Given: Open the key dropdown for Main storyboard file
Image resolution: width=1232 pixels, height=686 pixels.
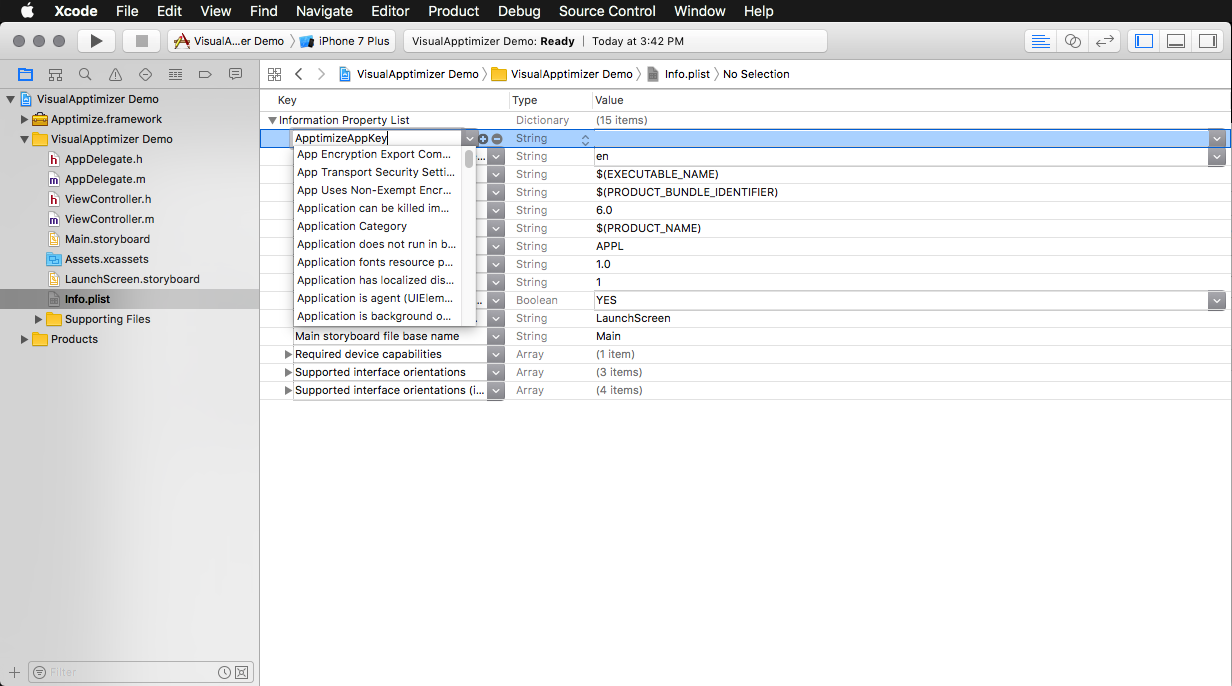Looking at the screenshot, I should click(x=496, y=336).
